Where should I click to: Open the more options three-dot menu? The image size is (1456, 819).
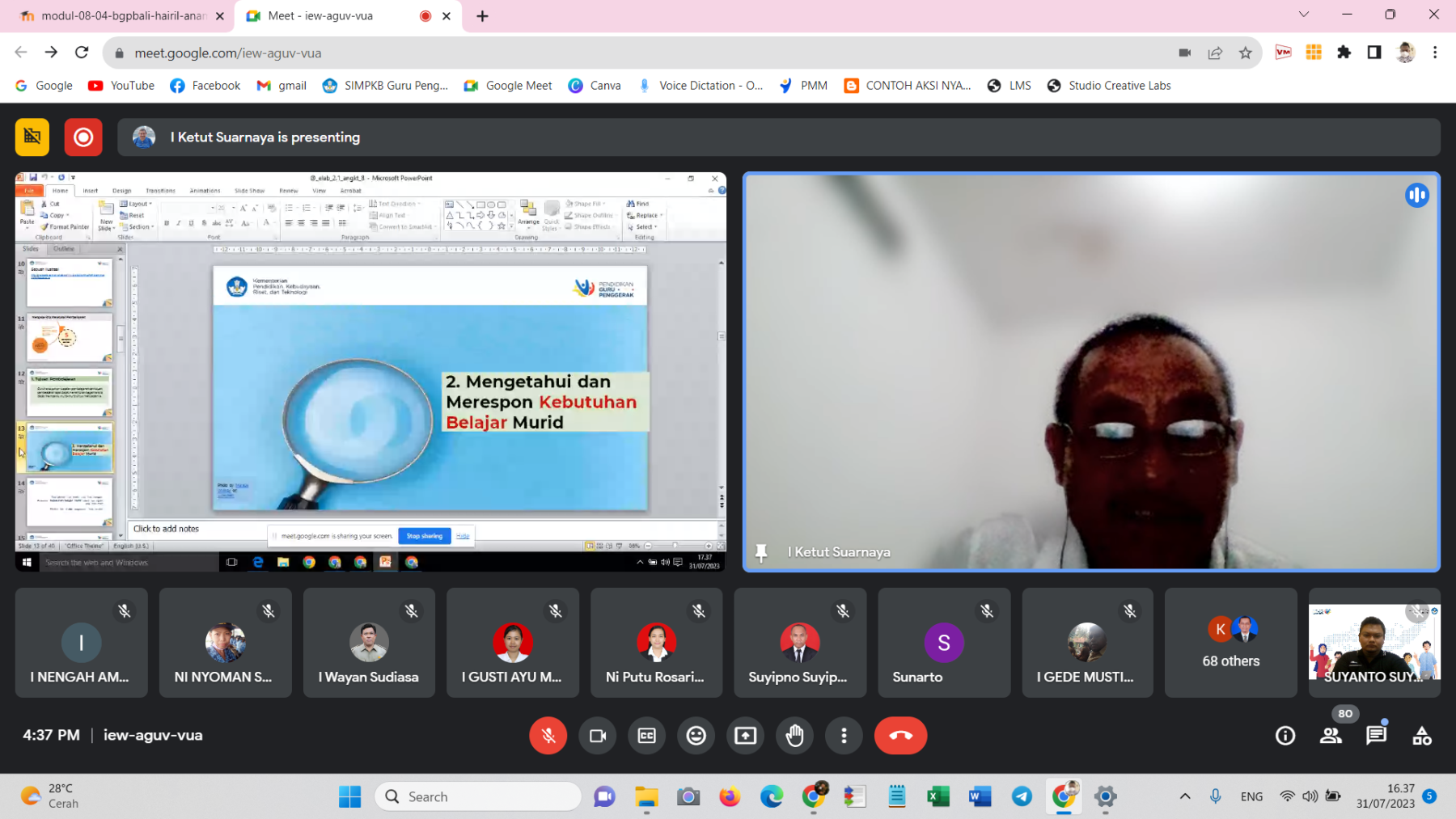(844, 736)
